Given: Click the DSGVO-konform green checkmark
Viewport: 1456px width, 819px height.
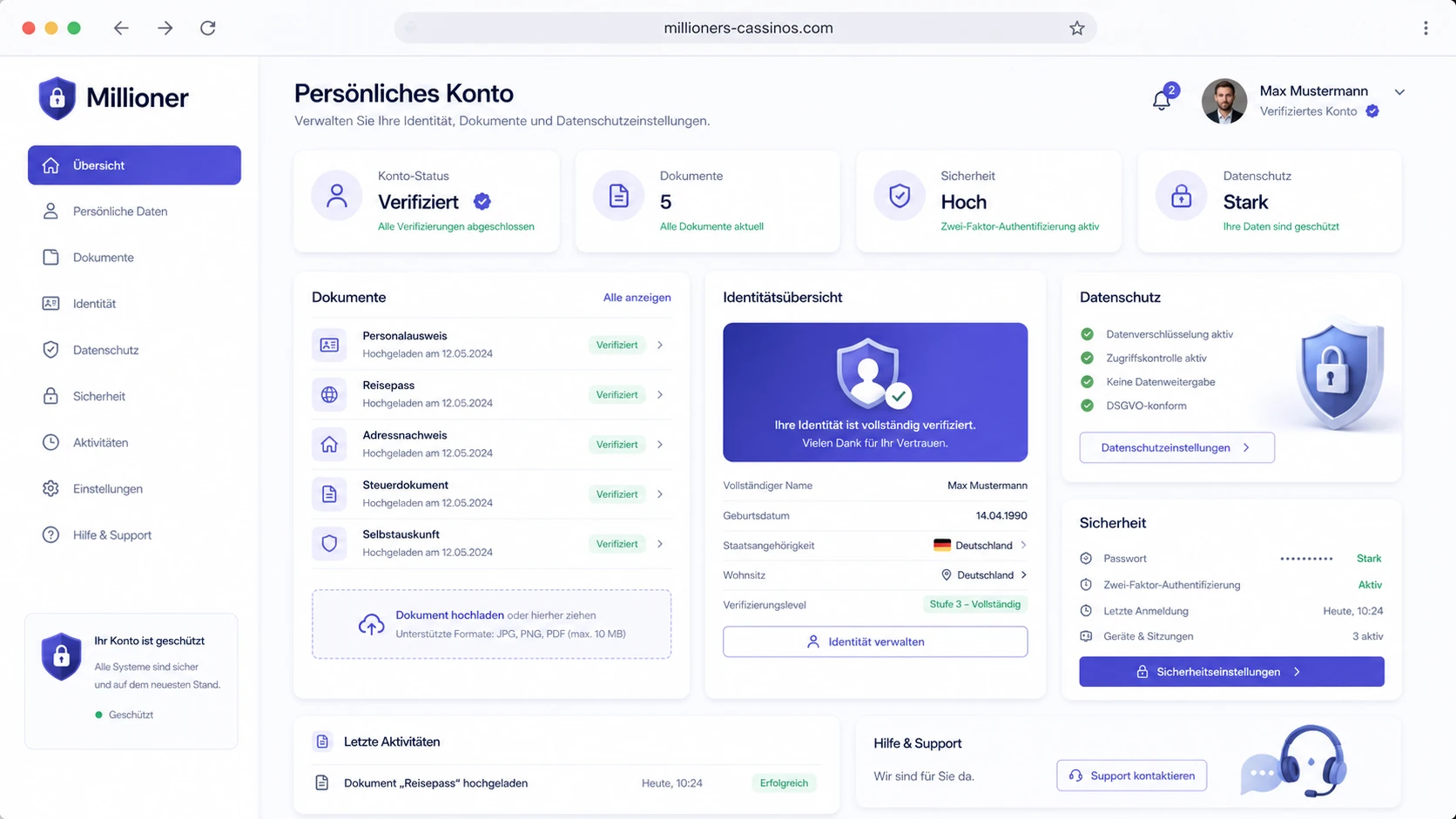Looking at the screenshot, I should (x=1087, y=406).
